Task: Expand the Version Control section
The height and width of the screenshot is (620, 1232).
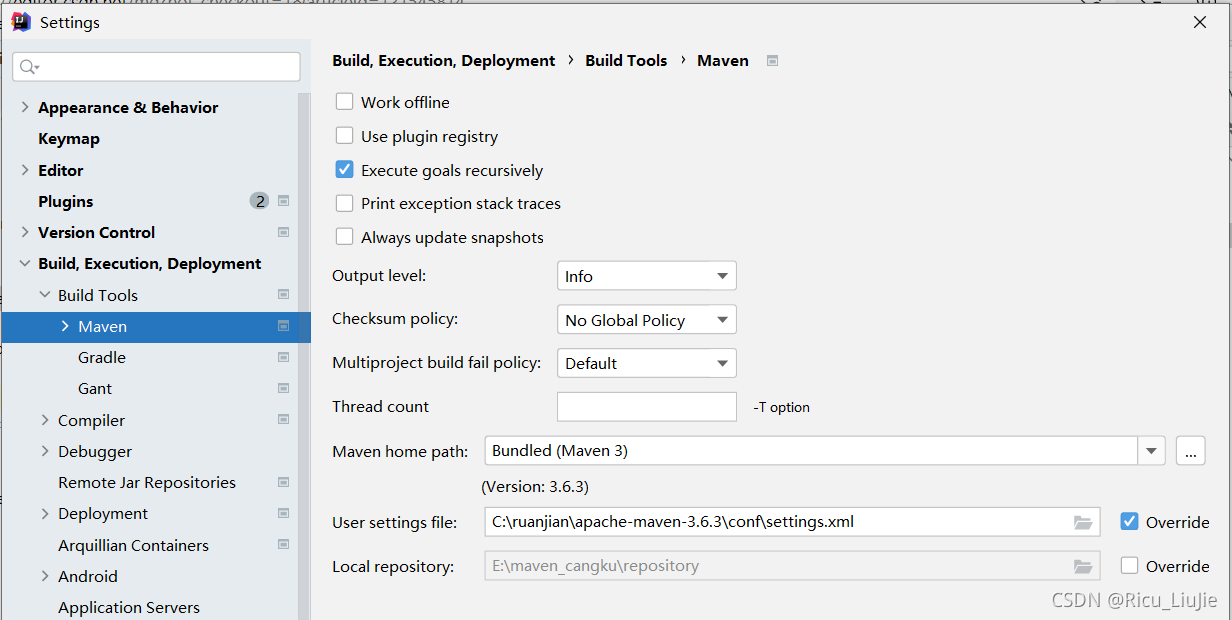Action: click(25, 232)
